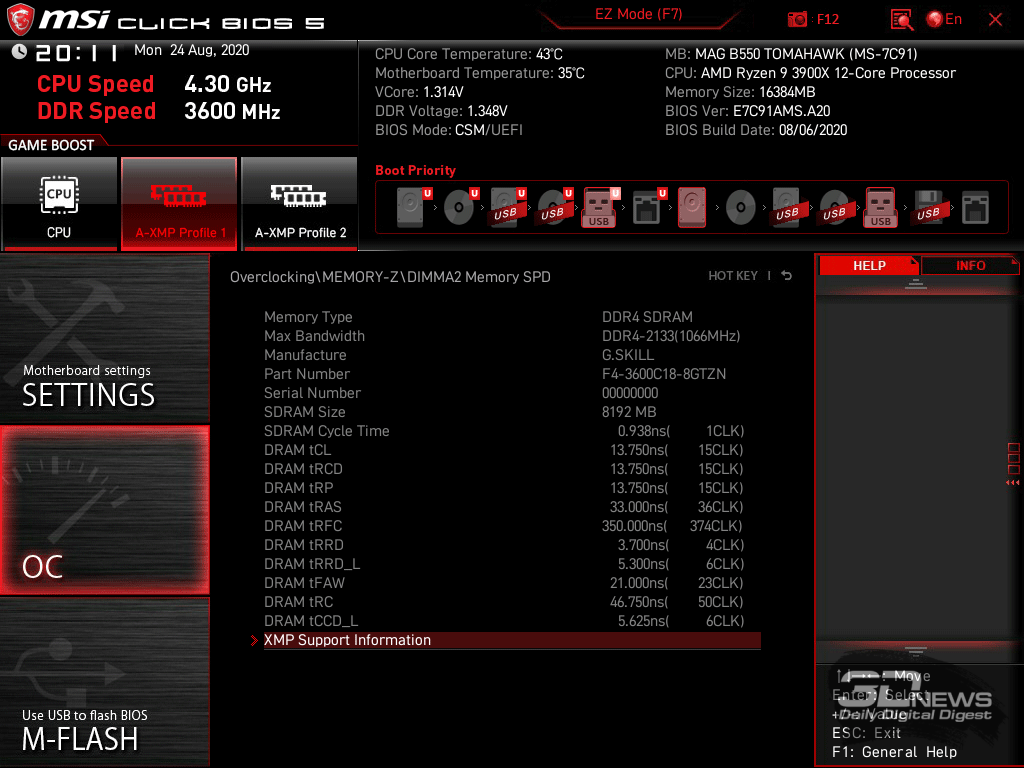Disable A-XMP Profile 1
This screenshot has height=768, width=1024.
tap(179, 203)
